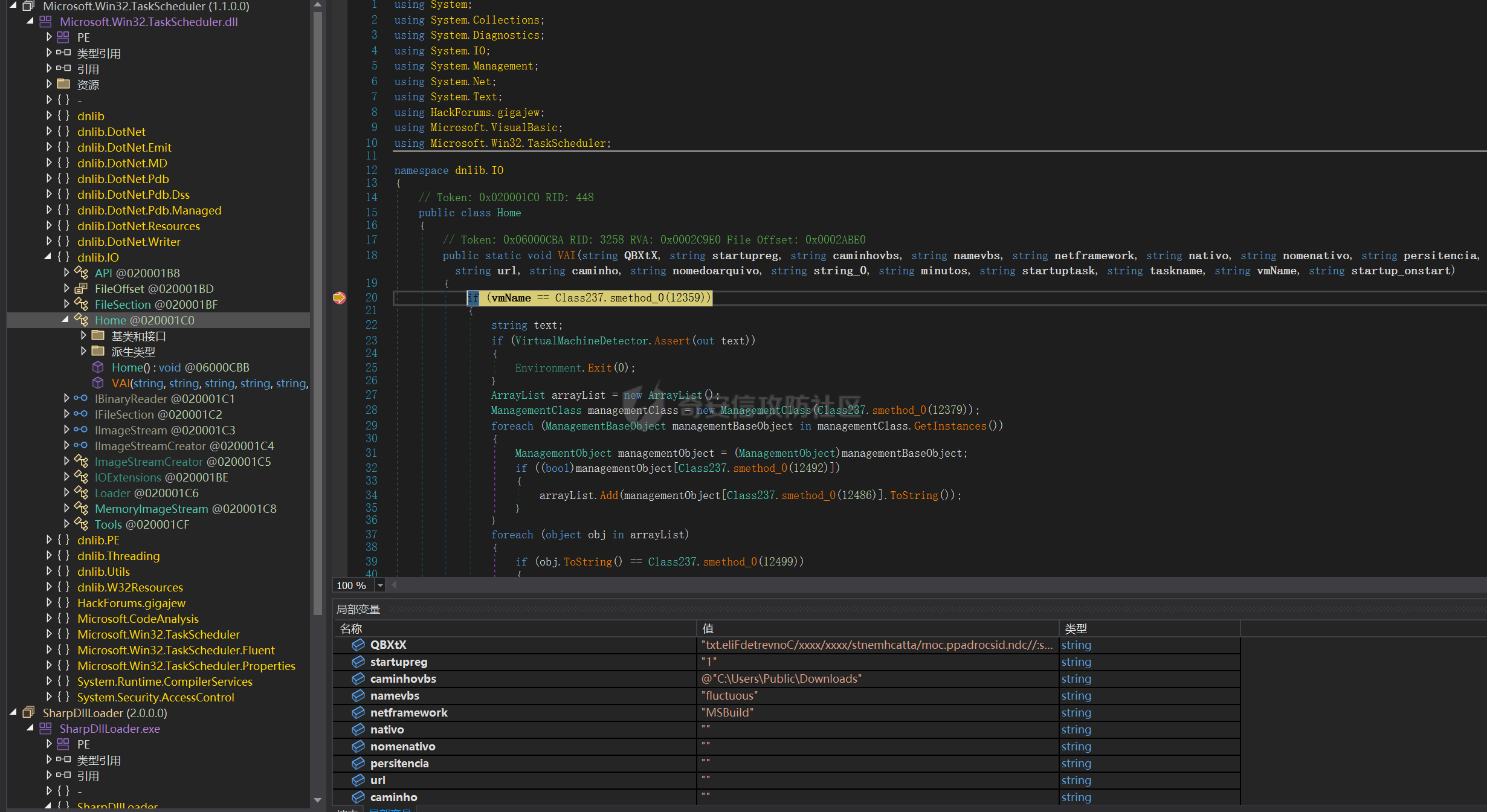This screenshot has width=1487, height=812.
Task: Select the namevbs "fluctuous" value cell
Action: (877, 695)
